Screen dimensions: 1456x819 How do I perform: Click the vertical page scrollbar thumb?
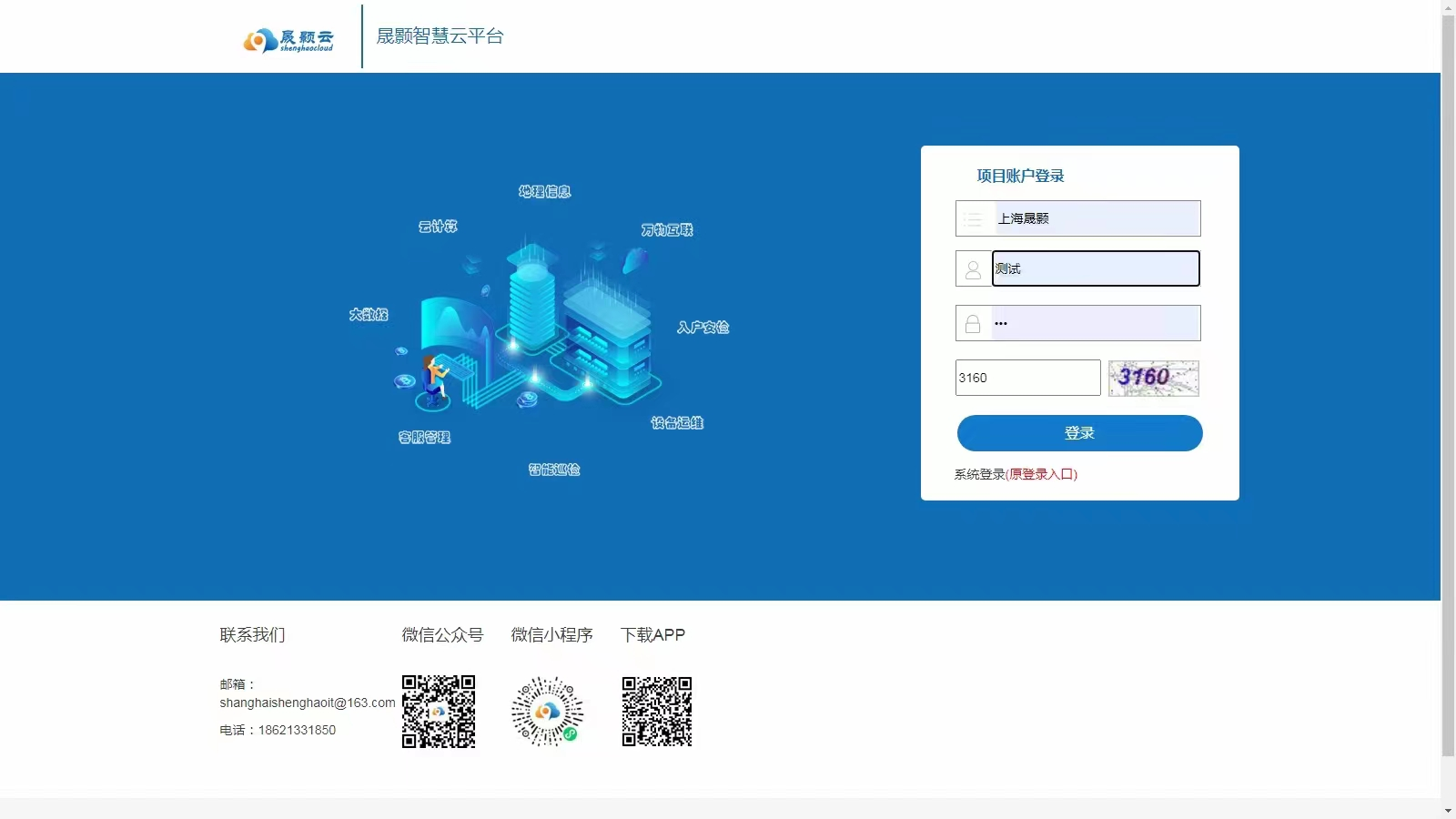(x=1449, y=386)
